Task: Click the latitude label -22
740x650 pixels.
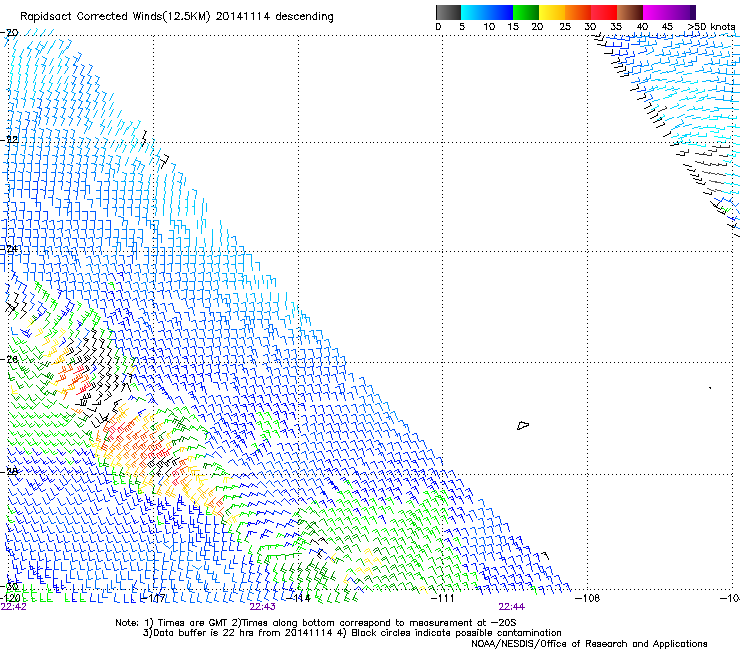Action: coord(9,140)
